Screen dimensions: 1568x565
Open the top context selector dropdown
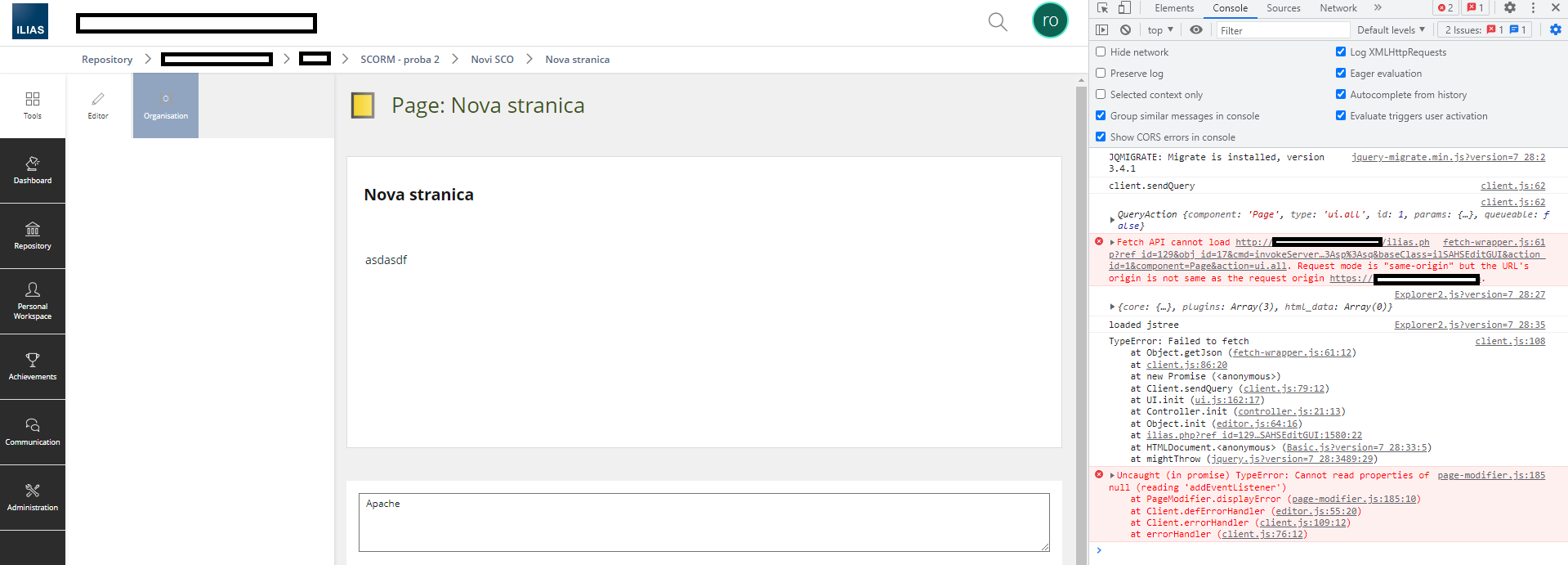click(x=1159, y=30)
